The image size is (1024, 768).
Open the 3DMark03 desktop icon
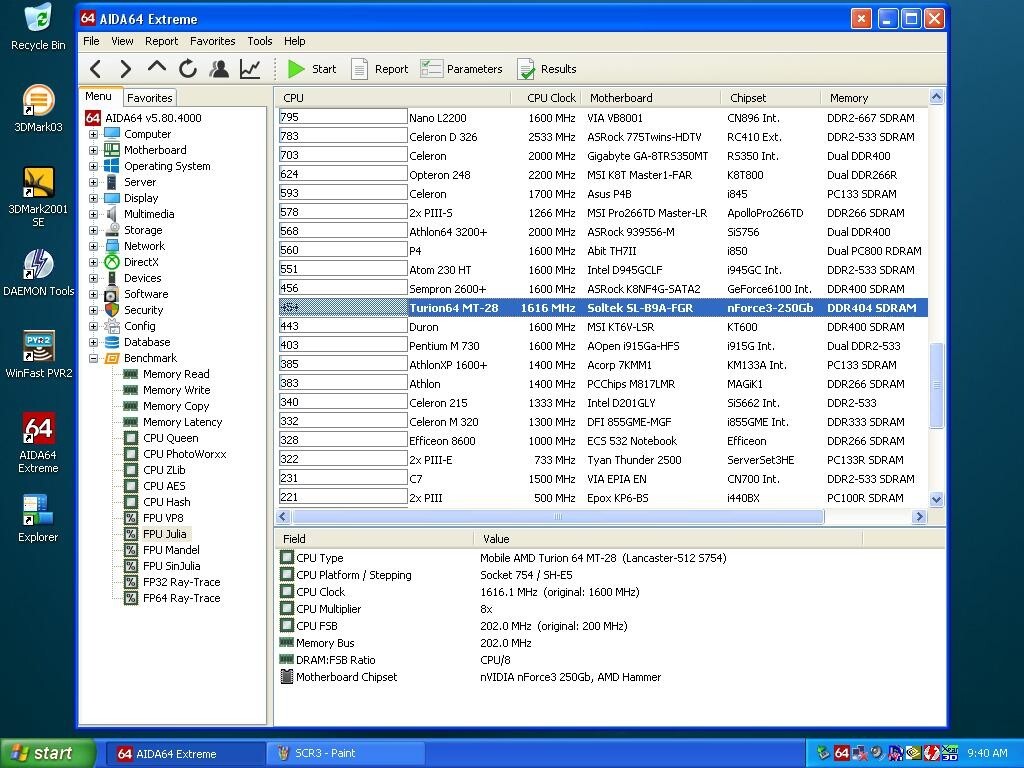click(x=39, y=108)
